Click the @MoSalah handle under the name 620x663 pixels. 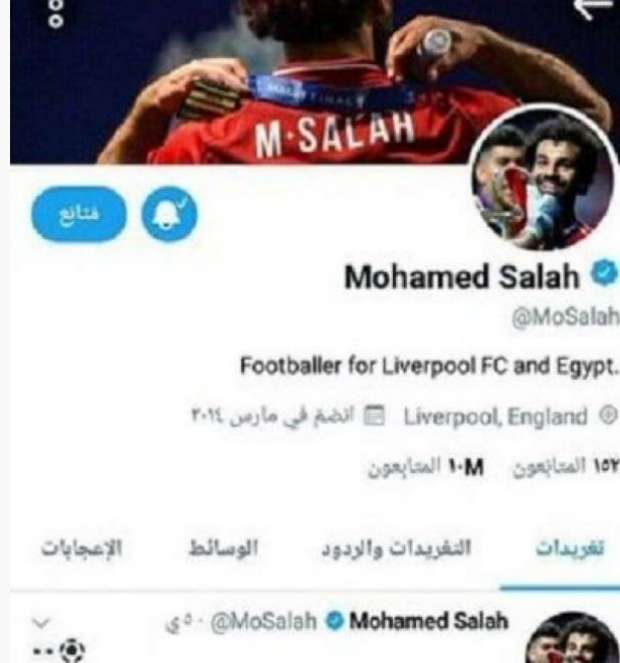tap(565, 317)
